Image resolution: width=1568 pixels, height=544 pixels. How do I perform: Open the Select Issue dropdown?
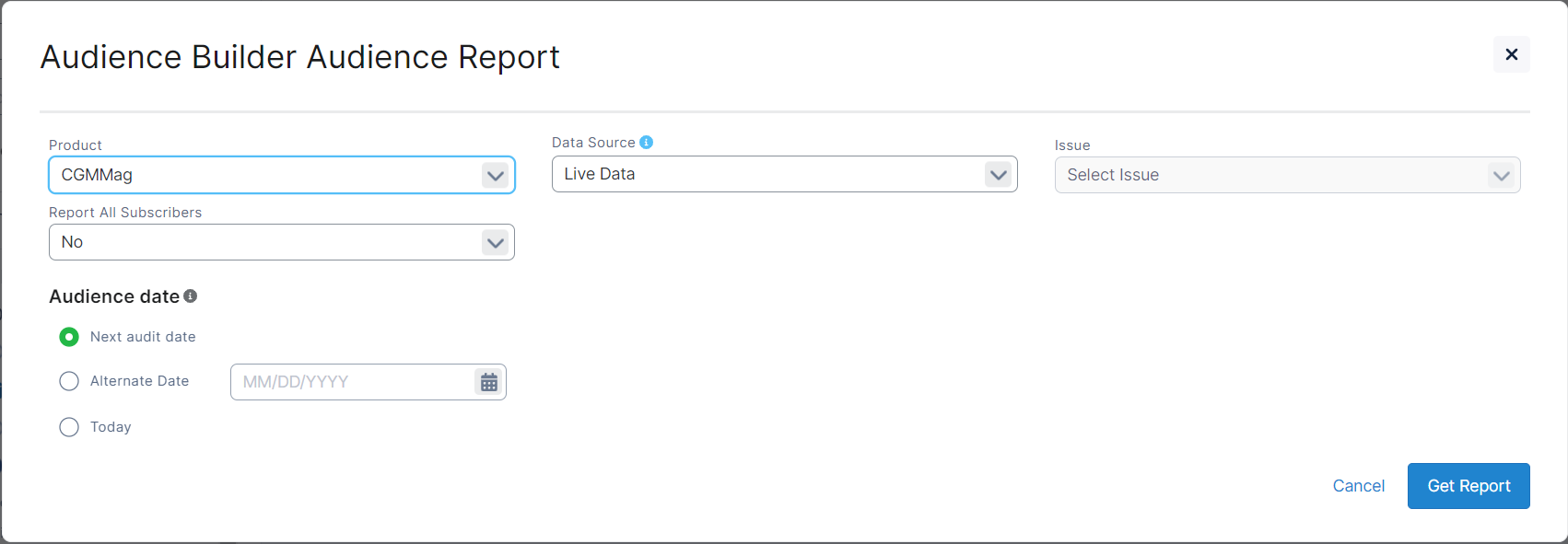(1270, 175)
